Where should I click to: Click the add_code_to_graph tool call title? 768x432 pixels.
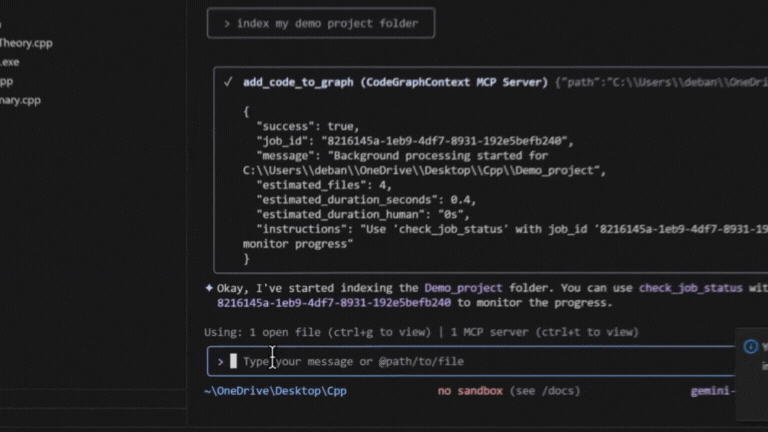pos(298,82)
